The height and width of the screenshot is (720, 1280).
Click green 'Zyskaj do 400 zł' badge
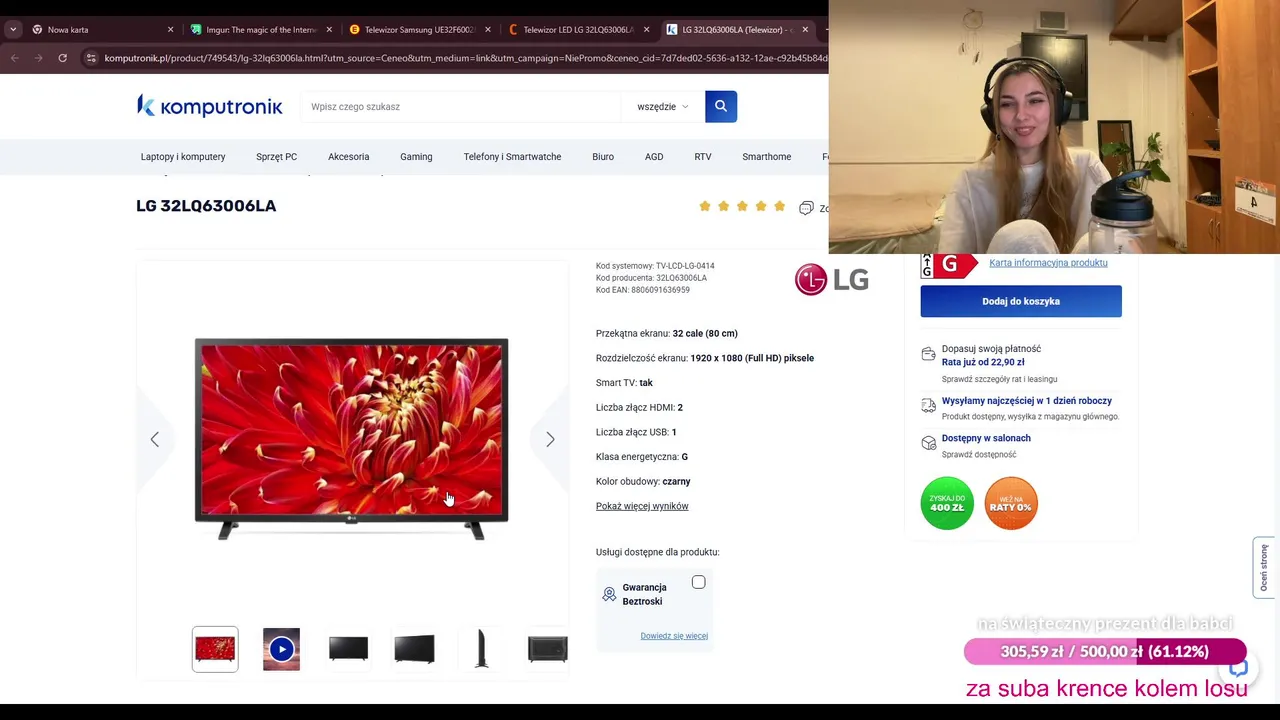pyautogui.click(x=947, y=503)
